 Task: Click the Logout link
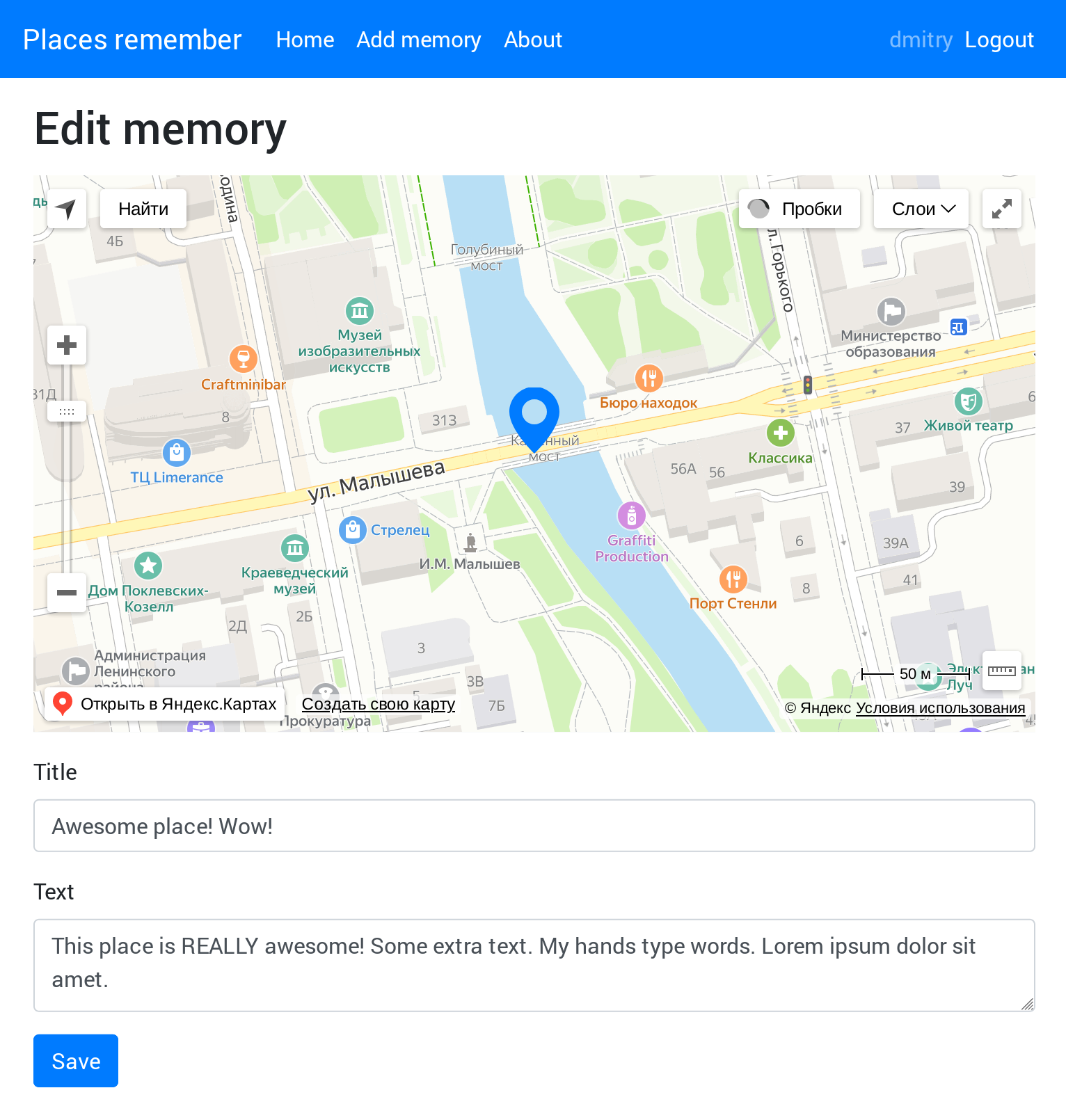tap(999, 40)
